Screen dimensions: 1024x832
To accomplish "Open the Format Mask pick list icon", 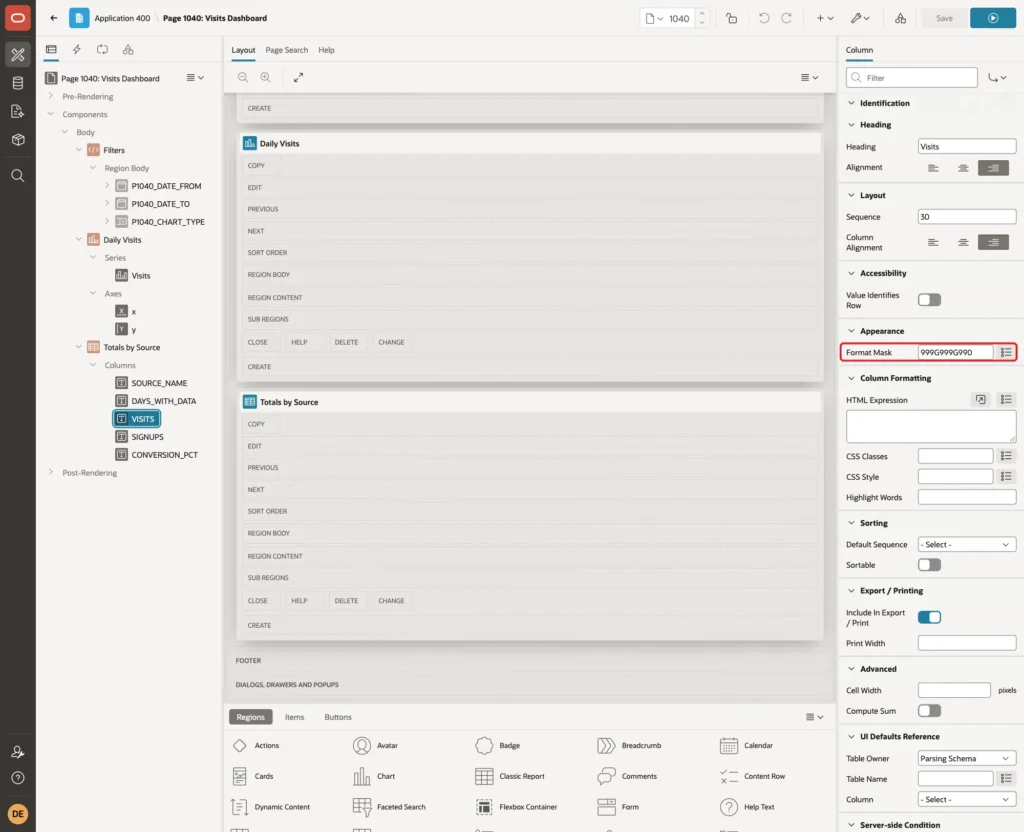I will [x=1006, y=353].
